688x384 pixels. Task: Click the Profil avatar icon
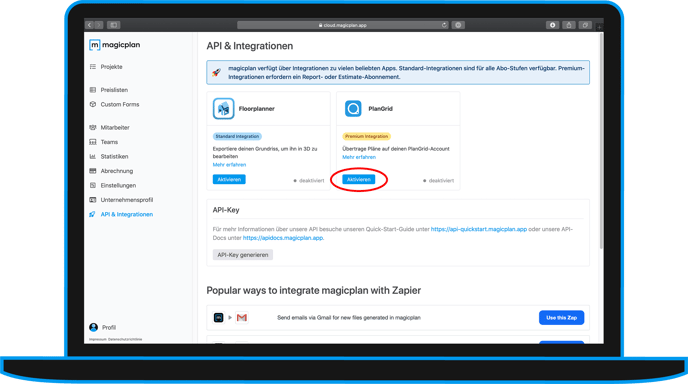[93, 327]
